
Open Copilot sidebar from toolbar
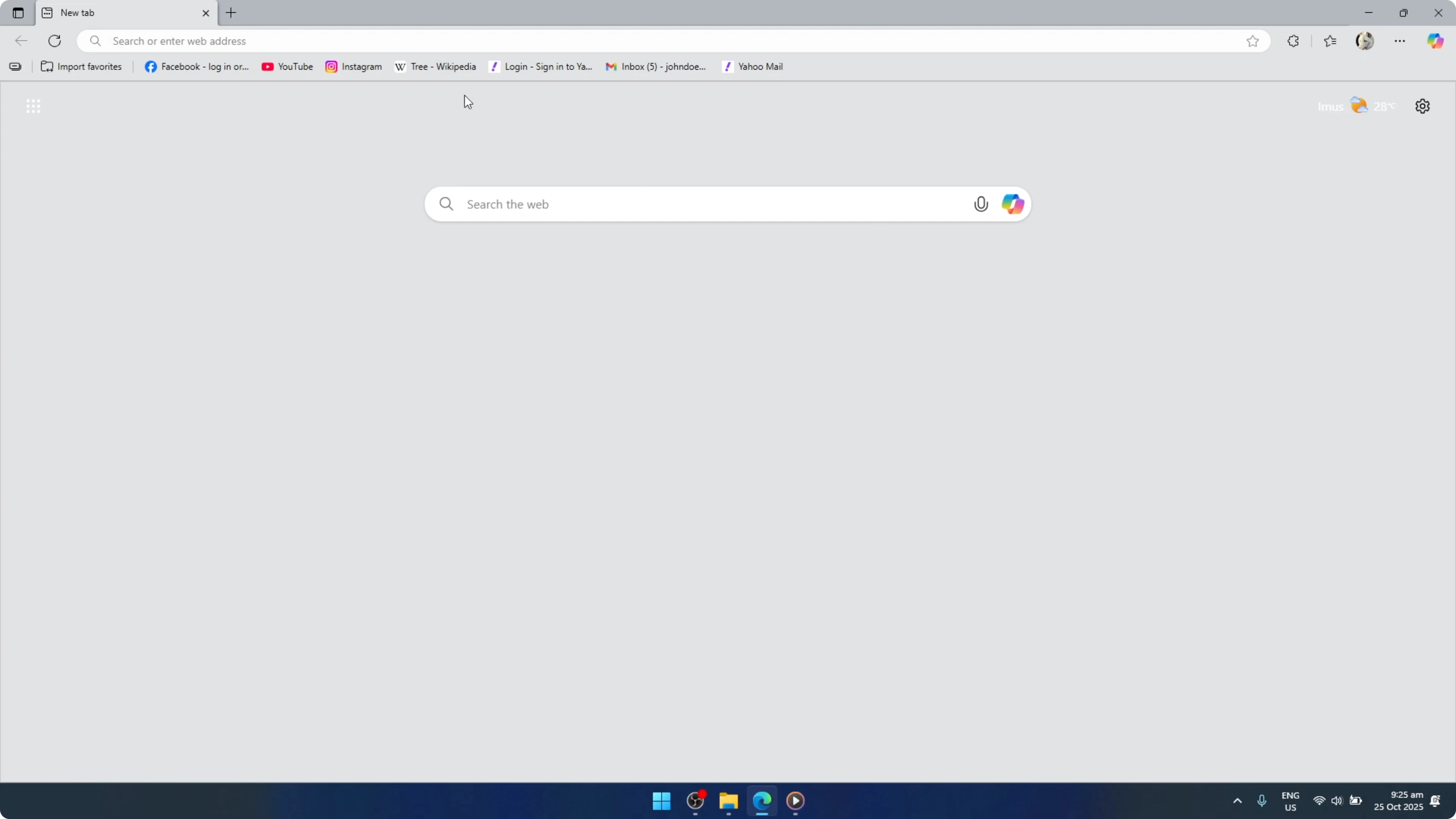[x=1435, y=41]
